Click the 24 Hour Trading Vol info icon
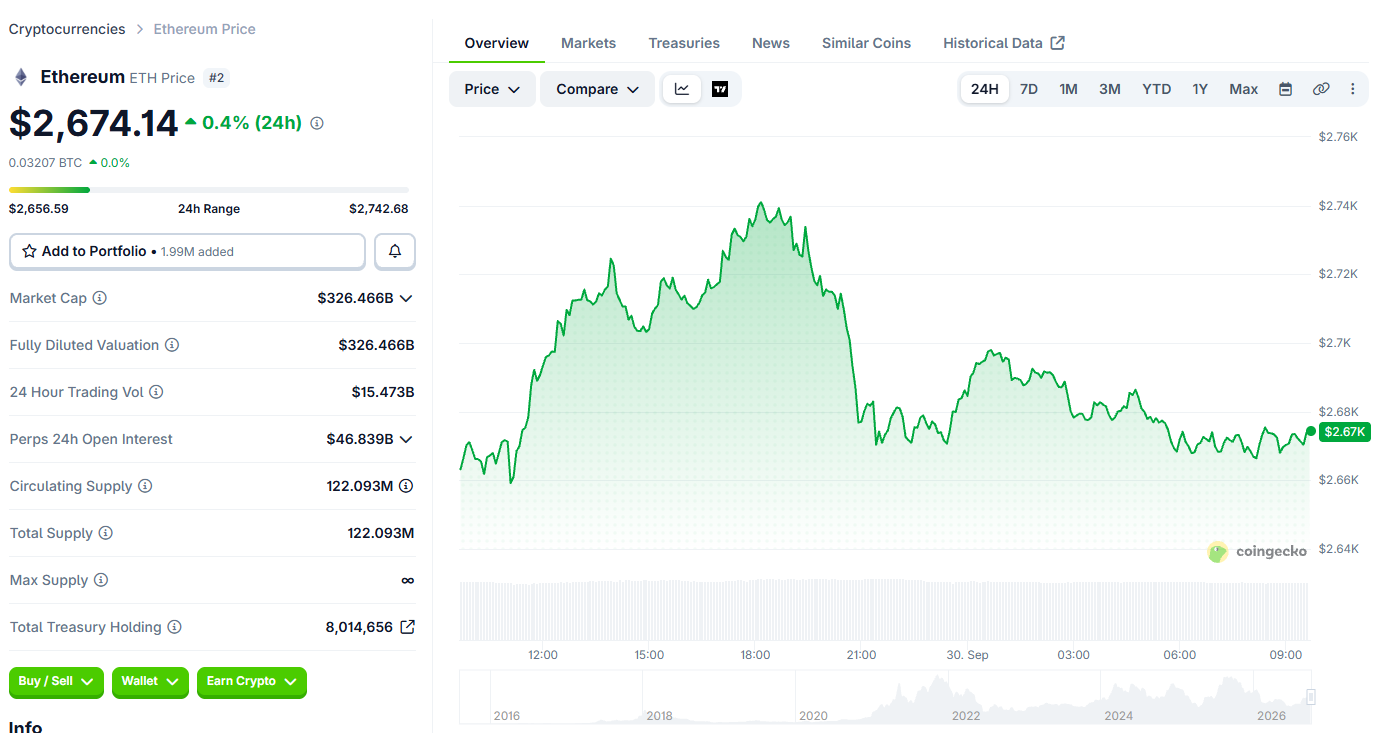This screenshot has width=1377, height=733. tap(156, 392)
